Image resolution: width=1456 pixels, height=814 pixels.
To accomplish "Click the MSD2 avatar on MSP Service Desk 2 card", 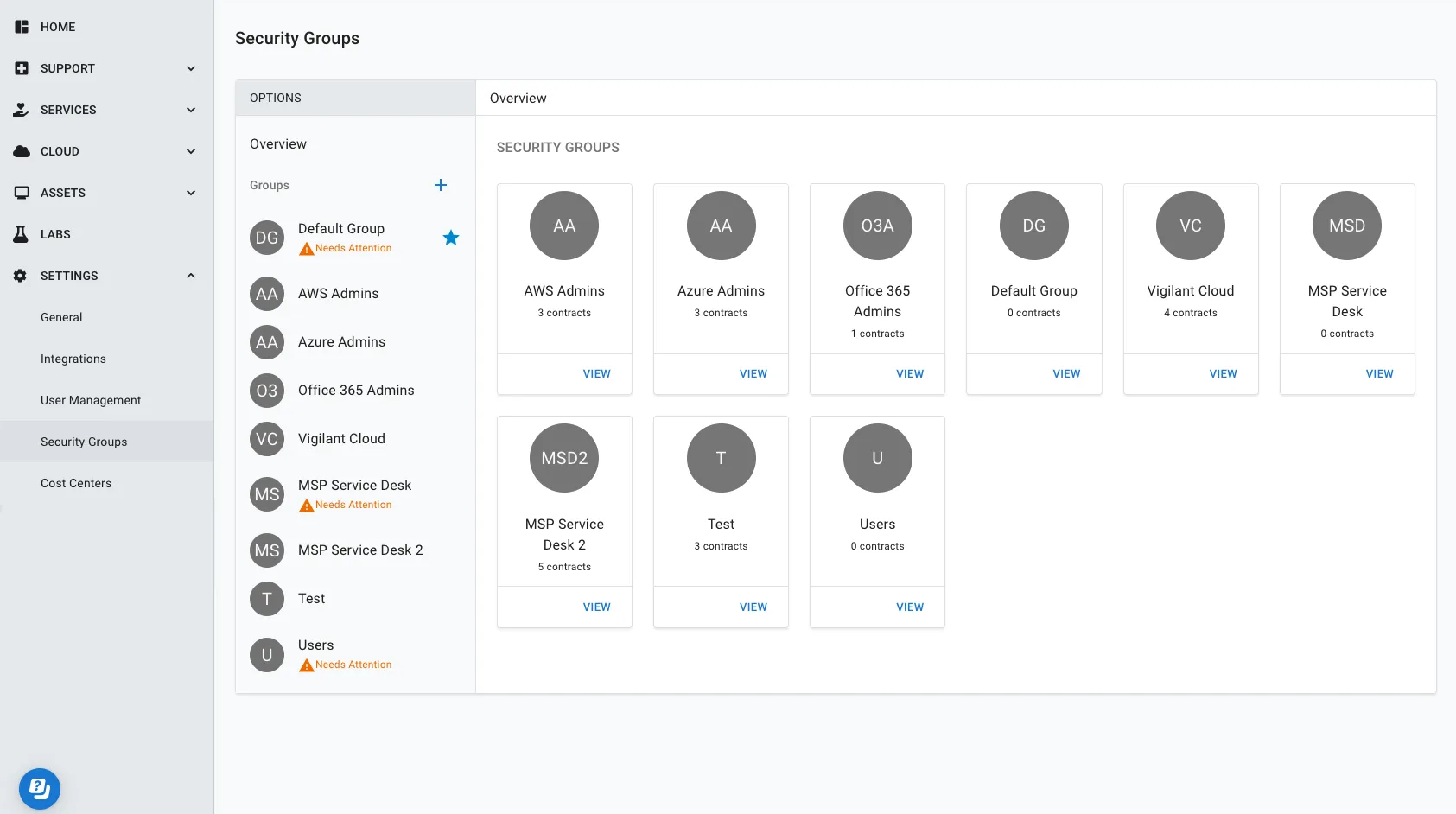I will [564, 458].
